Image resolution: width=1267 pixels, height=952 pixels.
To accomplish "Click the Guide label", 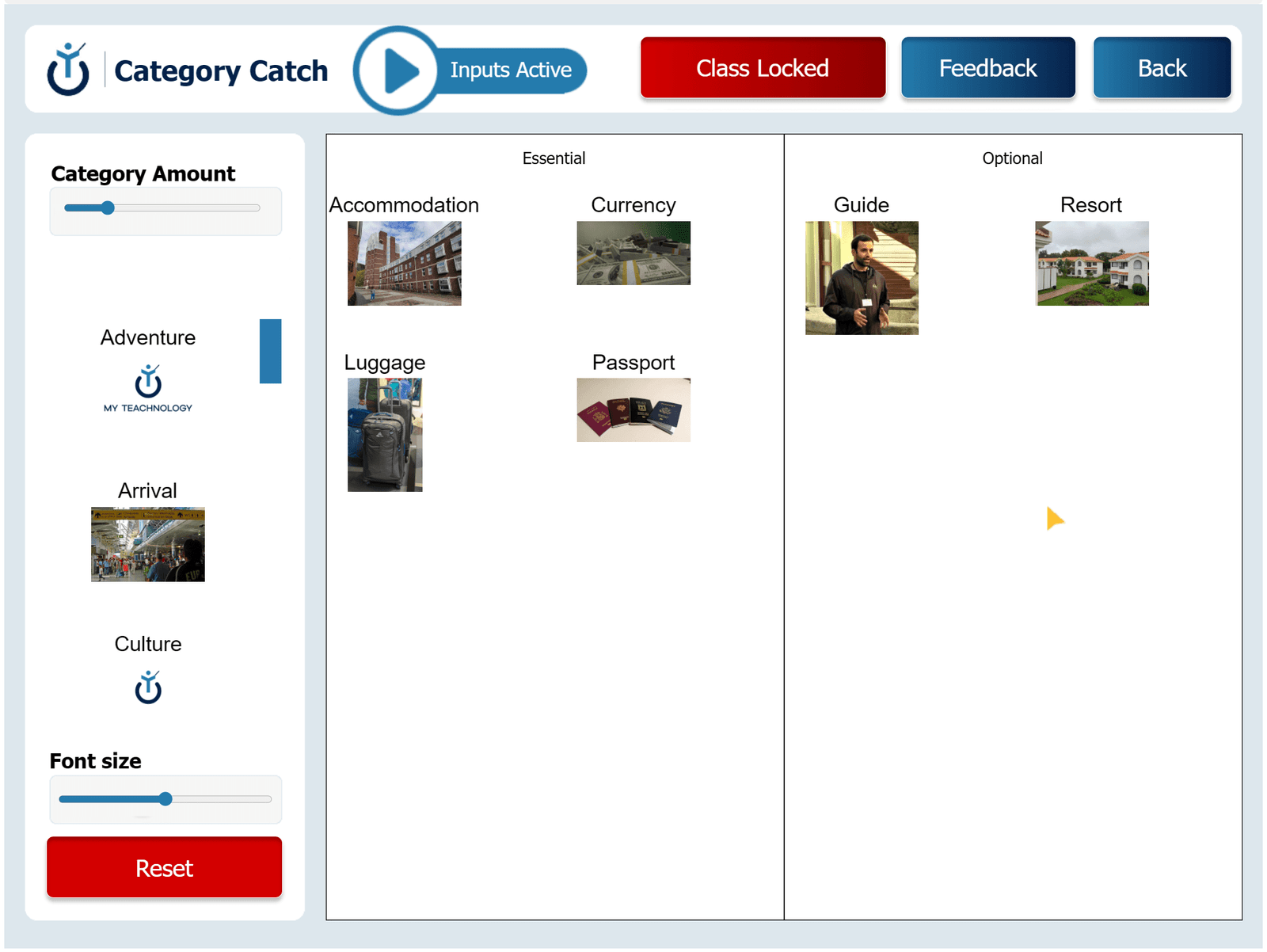I will [x=862, y=205].
